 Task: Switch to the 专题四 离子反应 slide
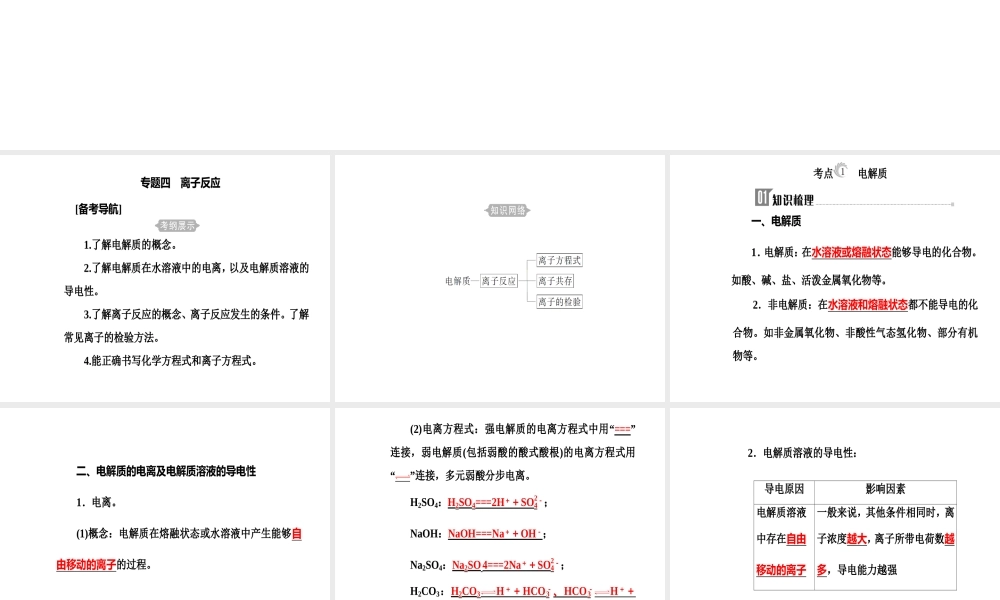pyautogui.click(x=181, y=182)
